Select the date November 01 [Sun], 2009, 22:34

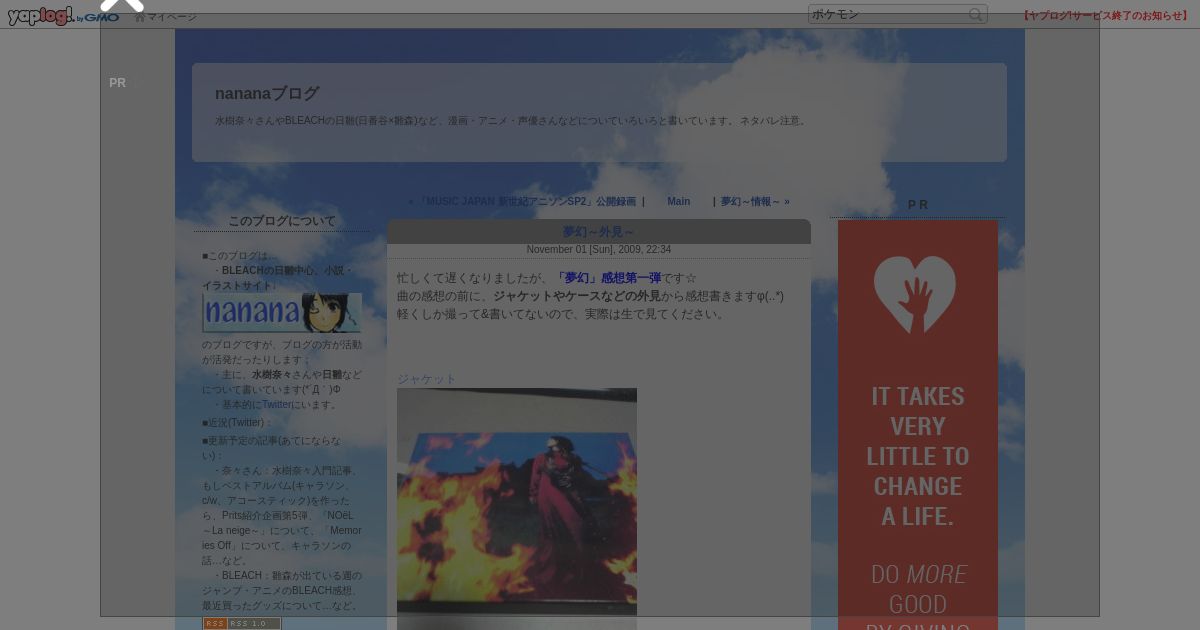click(x=599, y=250)
